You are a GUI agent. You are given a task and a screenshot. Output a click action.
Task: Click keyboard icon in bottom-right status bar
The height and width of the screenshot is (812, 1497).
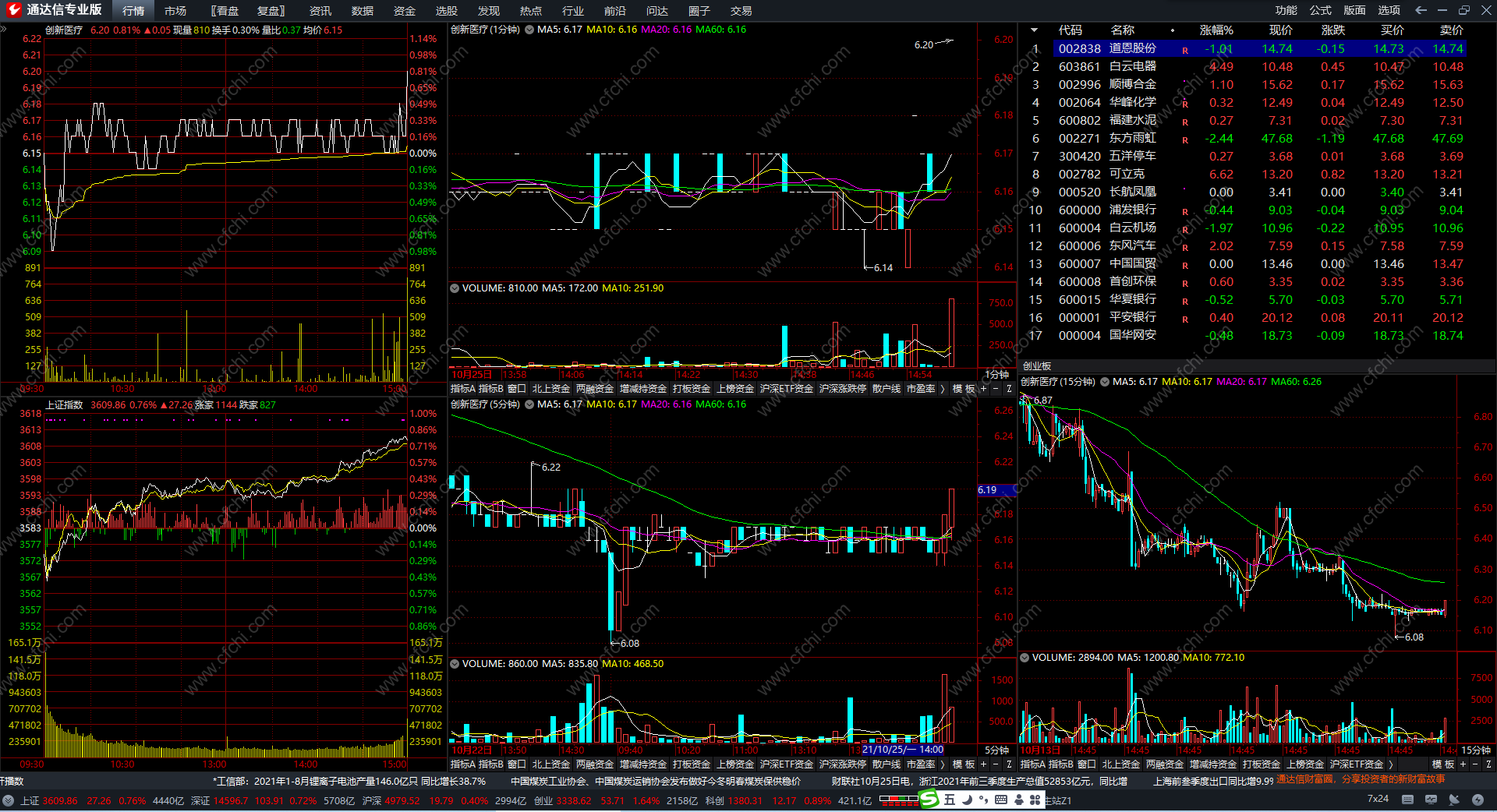coord(1407,800)
